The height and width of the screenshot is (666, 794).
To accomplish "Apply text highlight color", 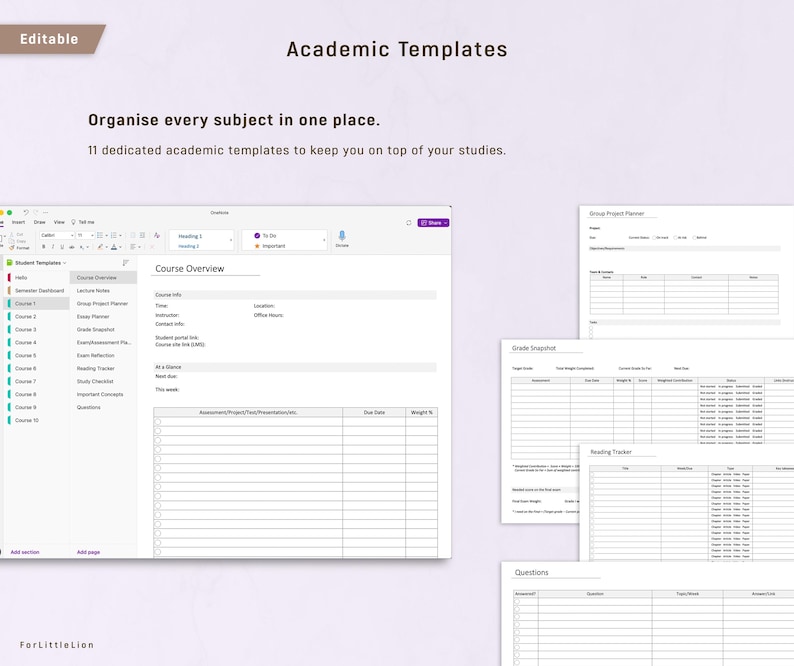I will click(x=100, y=247).
